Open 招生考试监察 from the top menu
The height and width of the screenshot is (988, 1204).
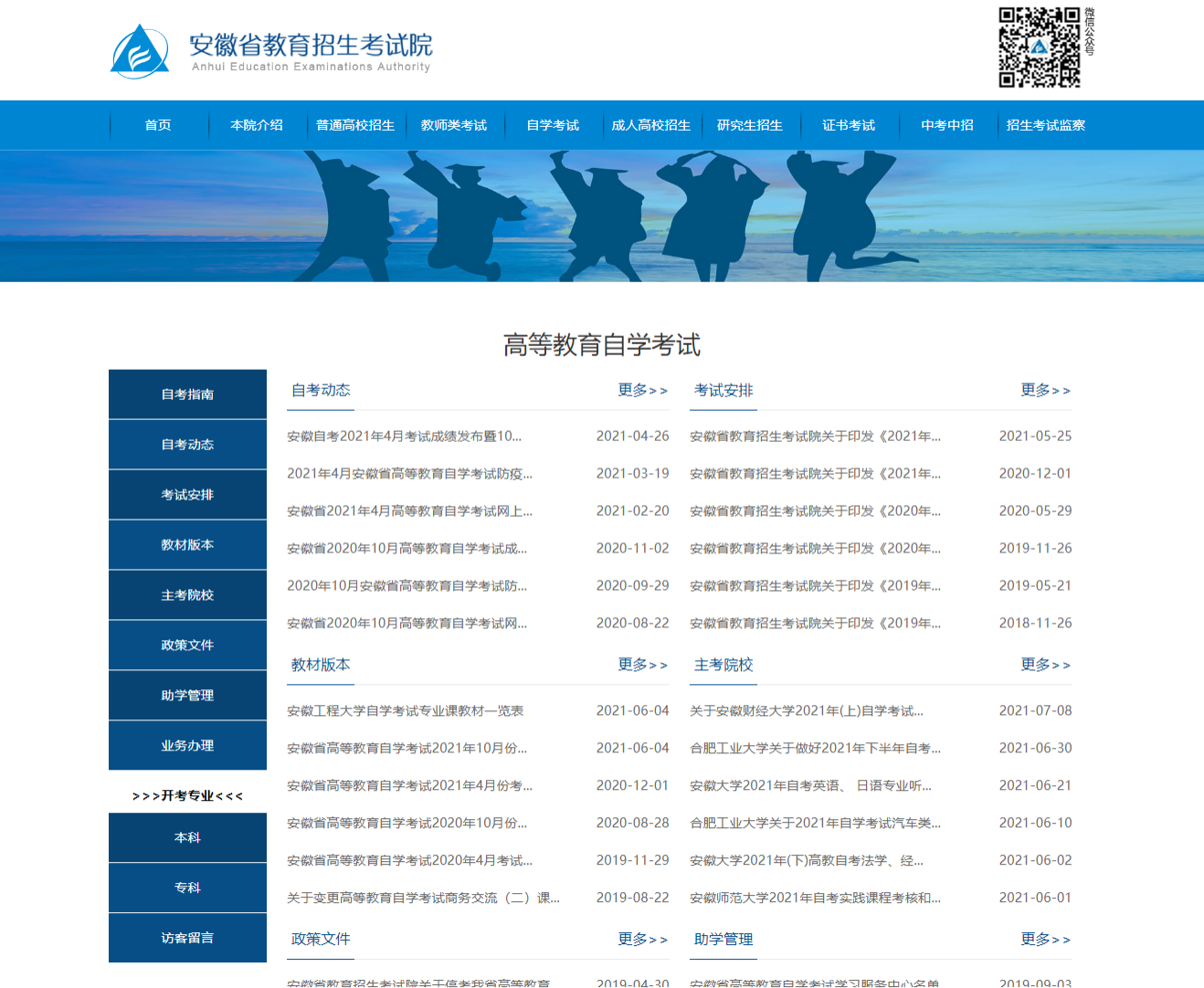tap(1046, 125)
